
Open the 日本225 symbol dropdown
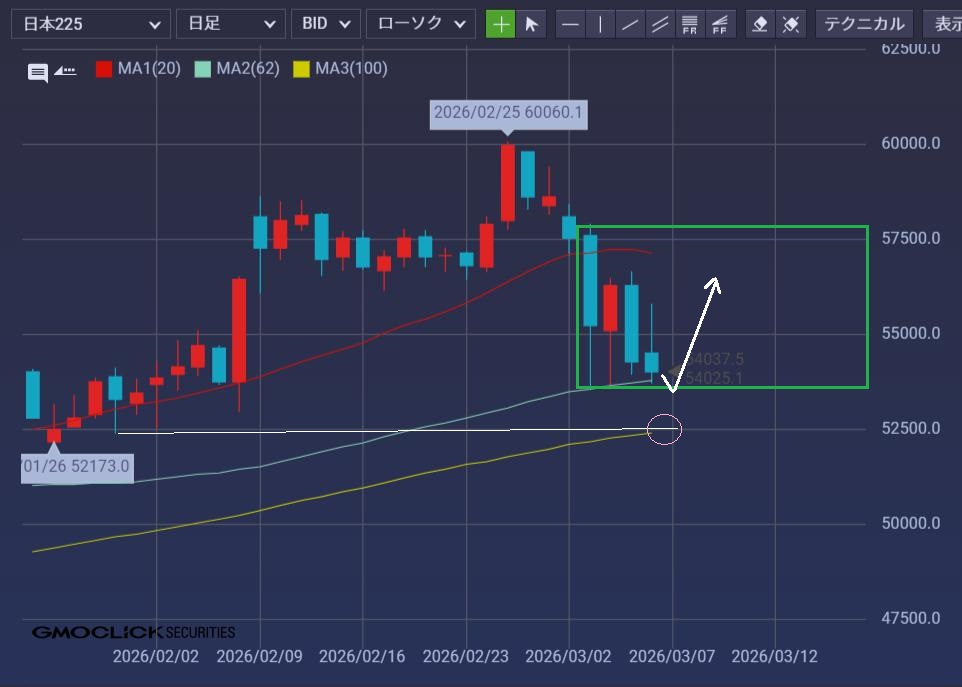click(90, 24)
